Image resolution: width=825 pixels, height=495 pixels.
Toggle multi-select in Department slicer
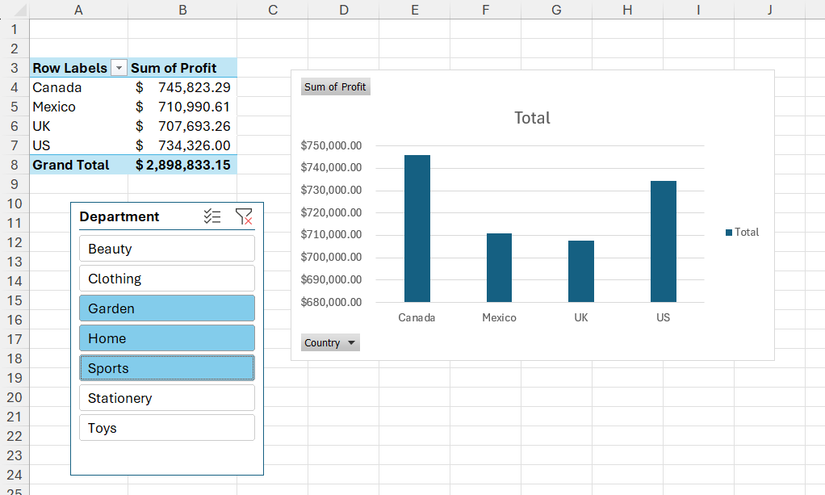[x=212, y=216]
